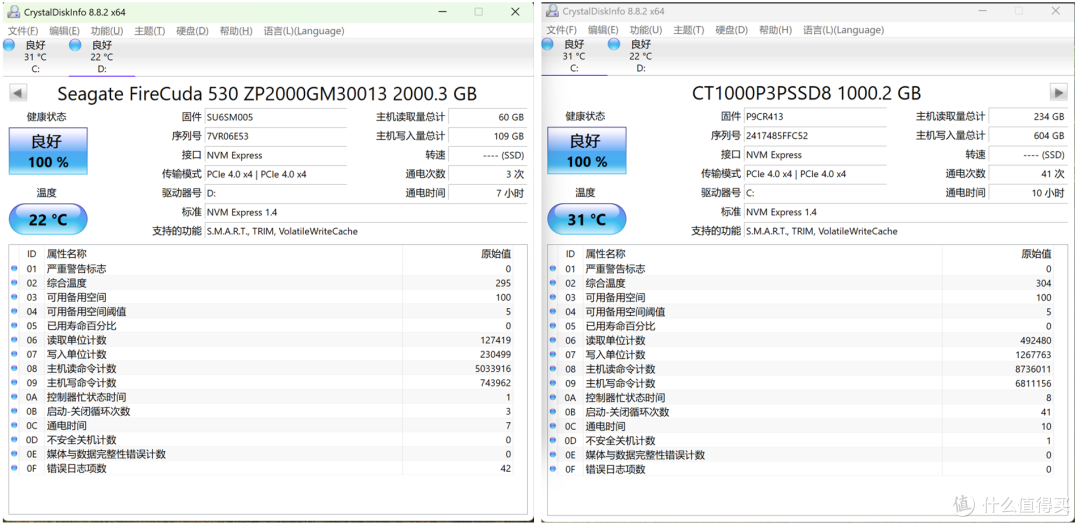Click host writes value 109 GB
Screen dimensions: 1080x527
pyautogui.click(x=488, y=136)
